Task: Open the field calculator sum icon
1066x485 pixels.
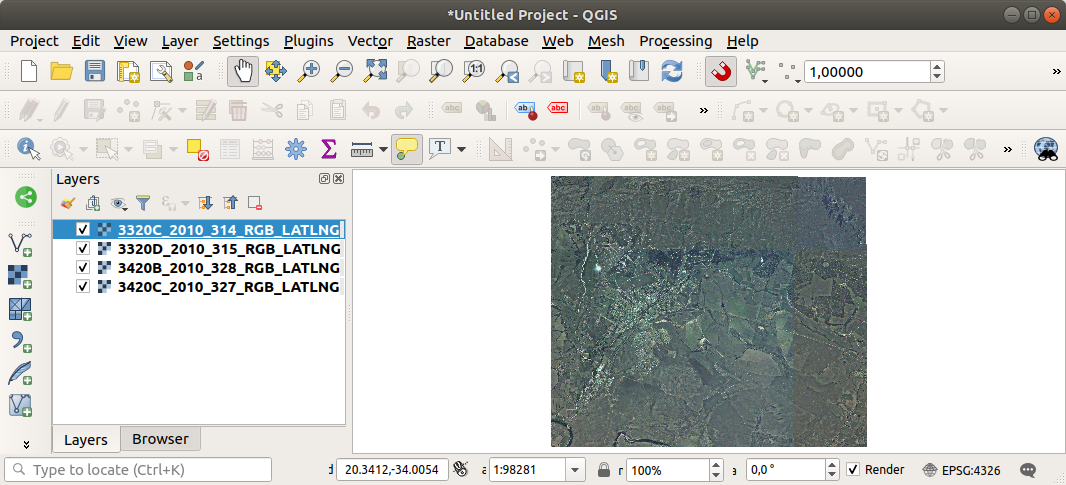Action: tap(328, 149)
